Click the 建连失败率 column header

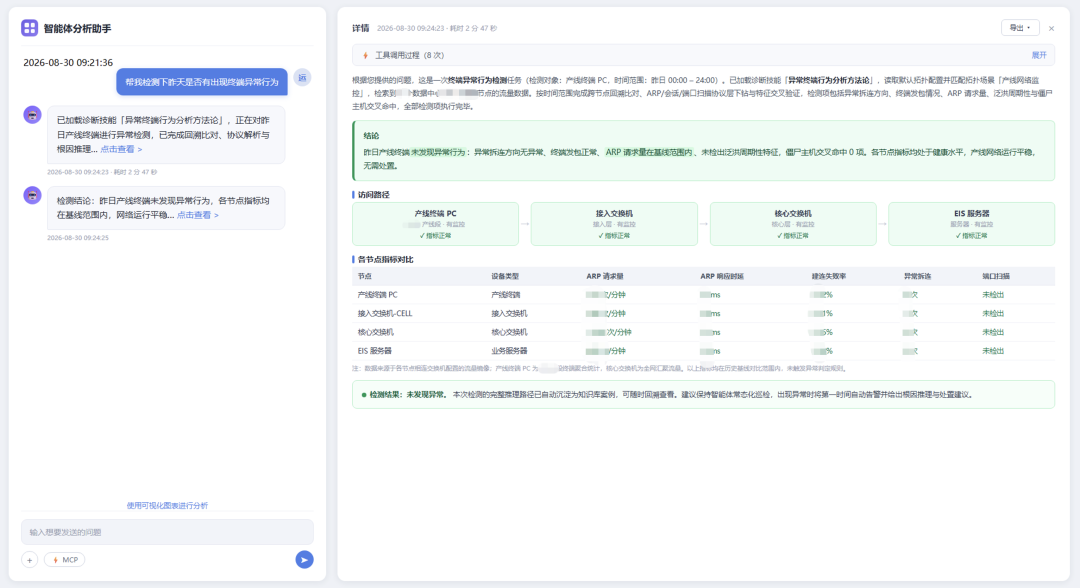point(829,276)
